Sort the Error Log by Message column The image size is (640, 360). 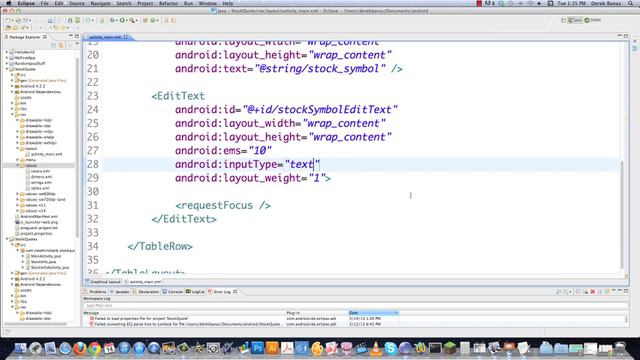click(x=184, y=313)
